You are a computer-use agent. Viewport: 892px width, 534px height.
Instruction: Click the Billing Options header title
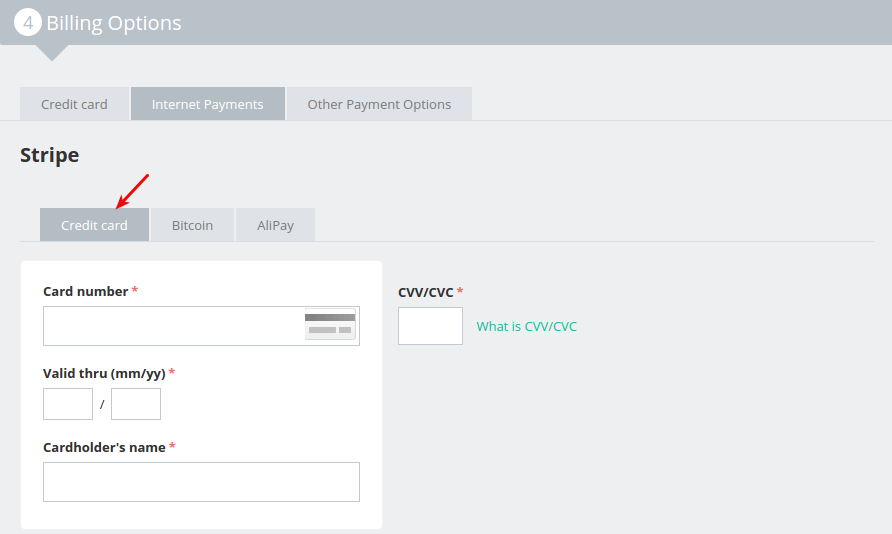(114, 23)
